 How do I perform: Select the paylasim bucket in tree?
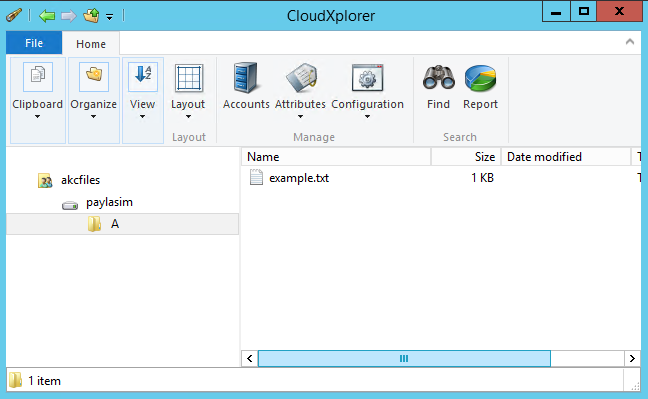point(110,202)
